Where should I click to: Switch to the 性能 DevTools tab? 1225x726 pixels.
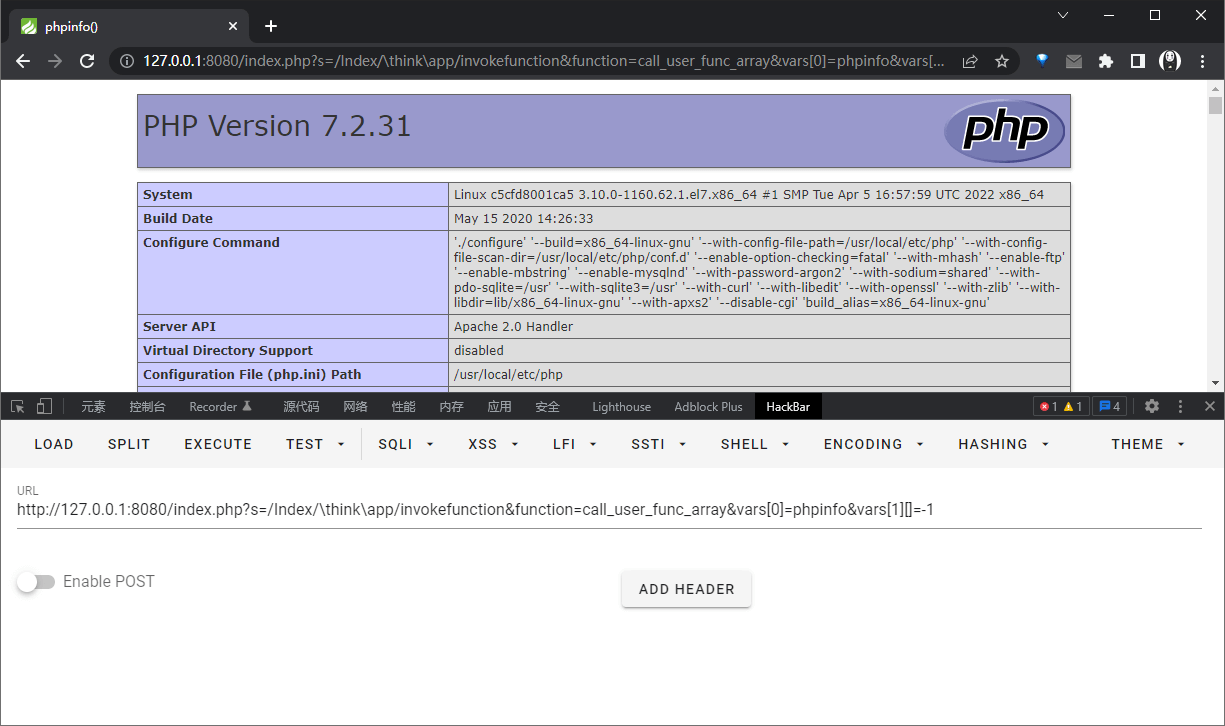click(x=403, y=406)
